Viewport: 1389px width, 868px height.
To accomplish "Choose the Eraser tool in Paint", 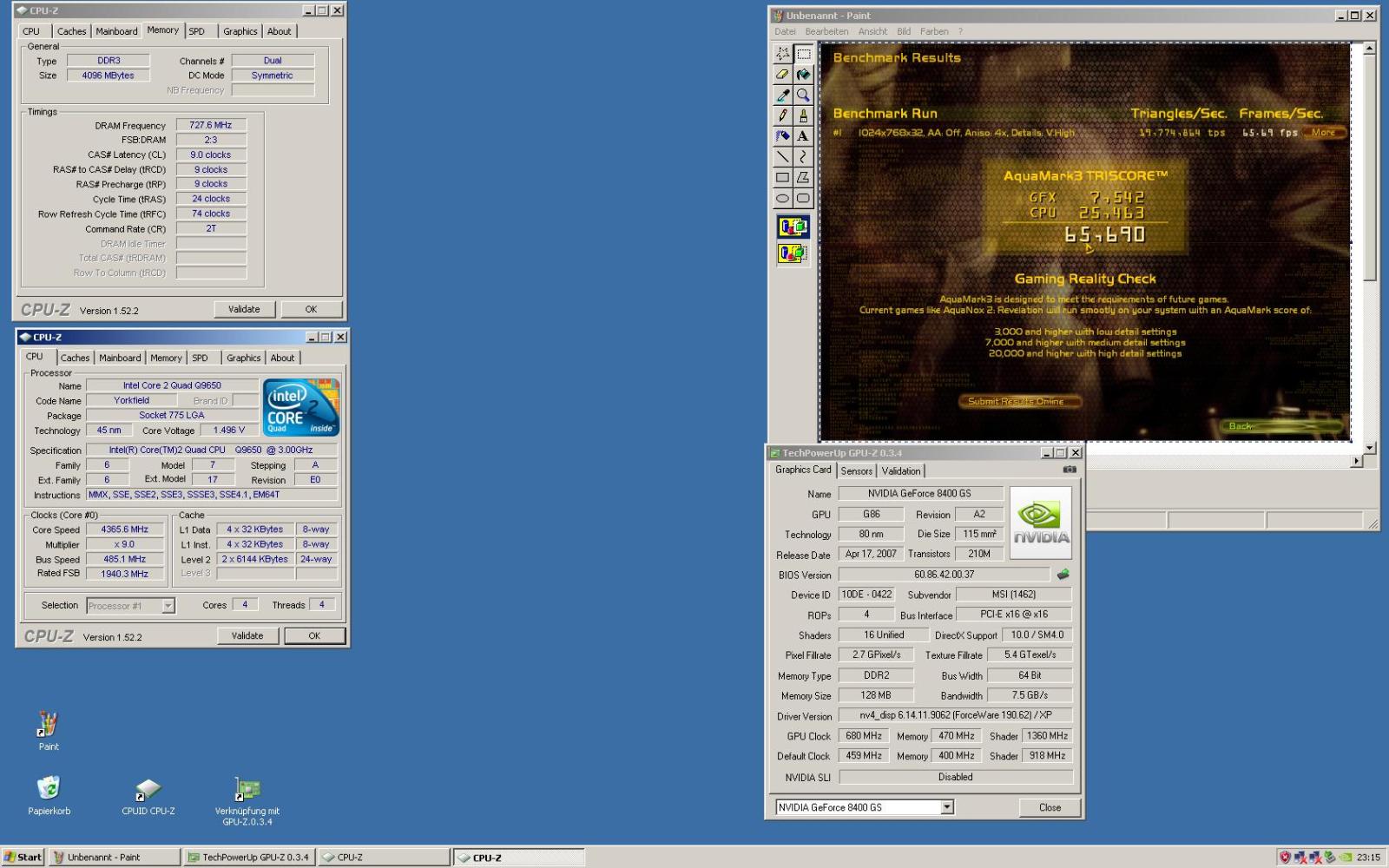I will [x=783, y=75].
